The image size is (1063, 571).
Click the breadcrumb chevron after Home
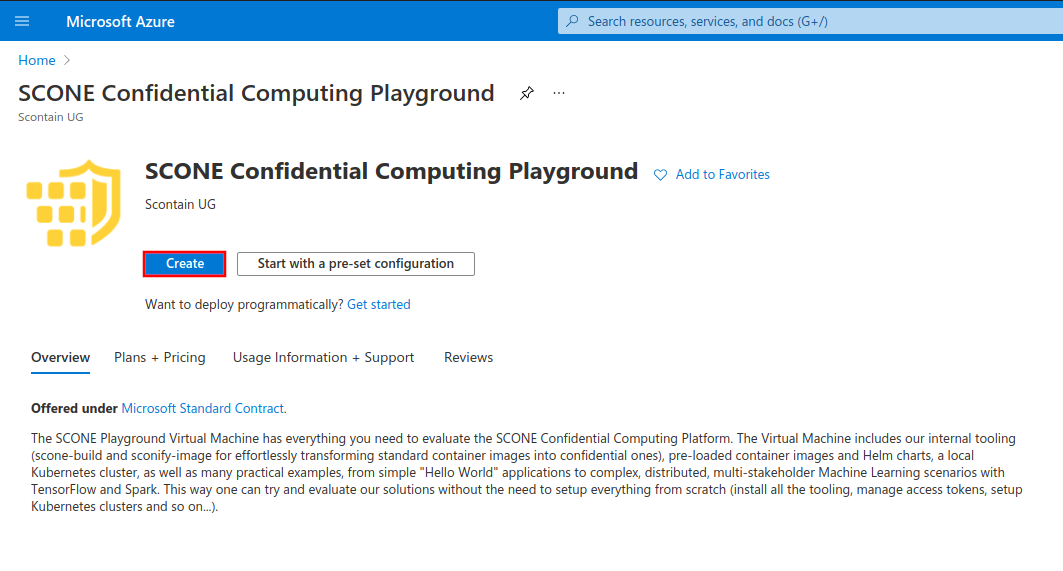click(66, 60)
